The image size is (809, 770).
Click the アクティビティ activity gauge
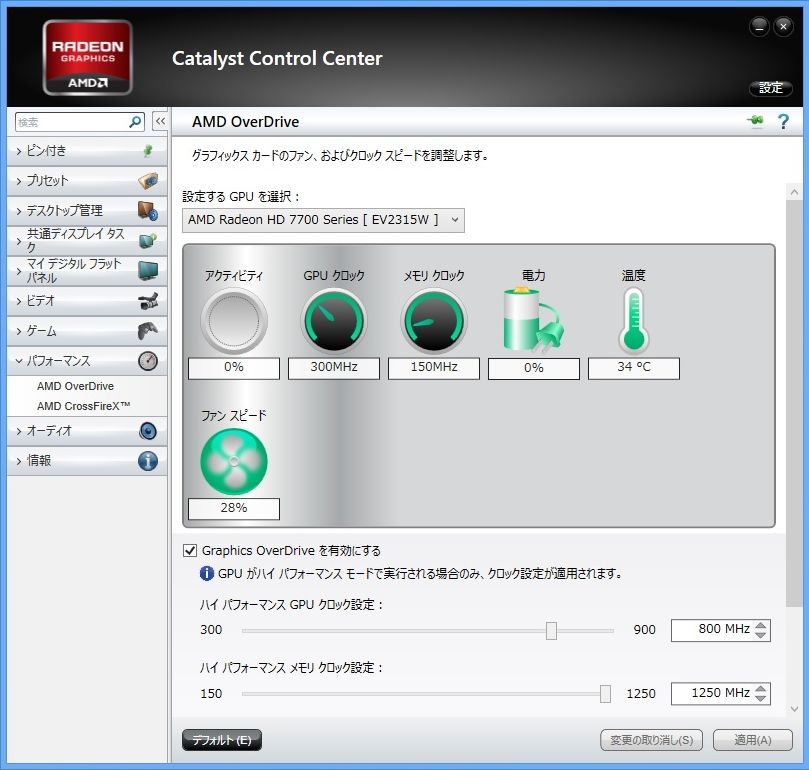(x=234, y=320)
